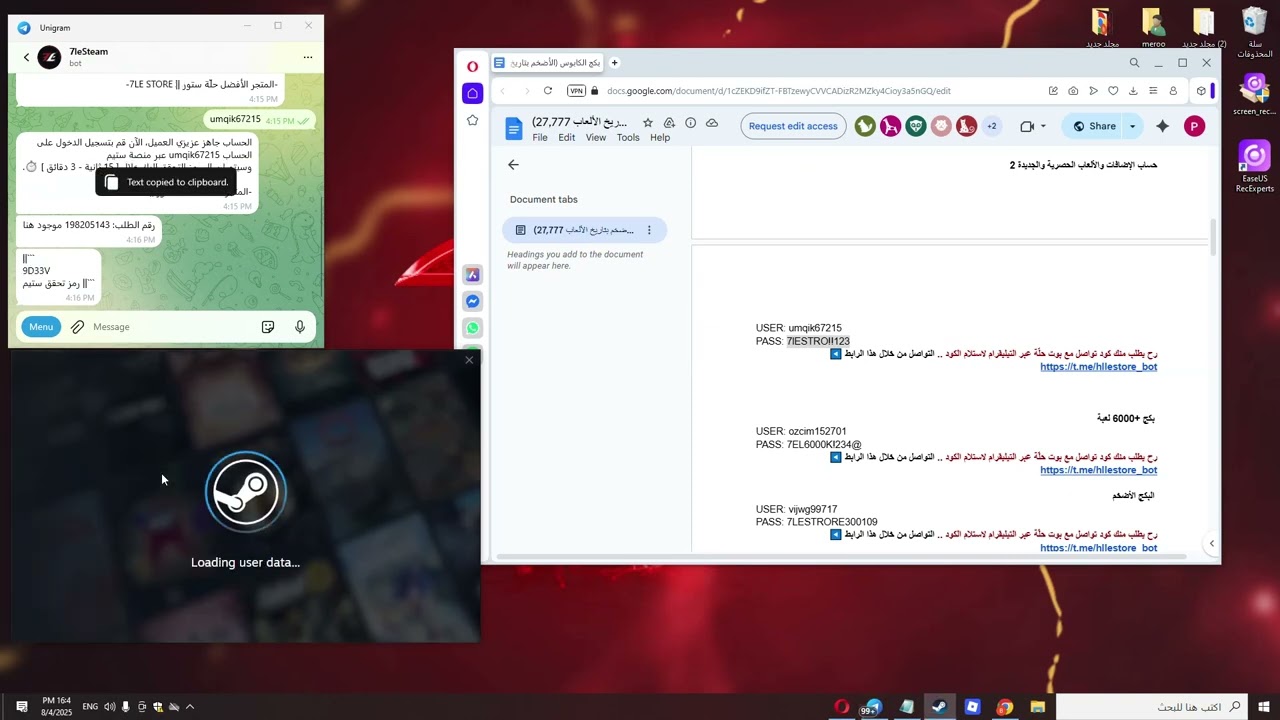Viewport: 1280px width, 720px height.
Task: Open Windows Start button
Action: pos(1264,707)
